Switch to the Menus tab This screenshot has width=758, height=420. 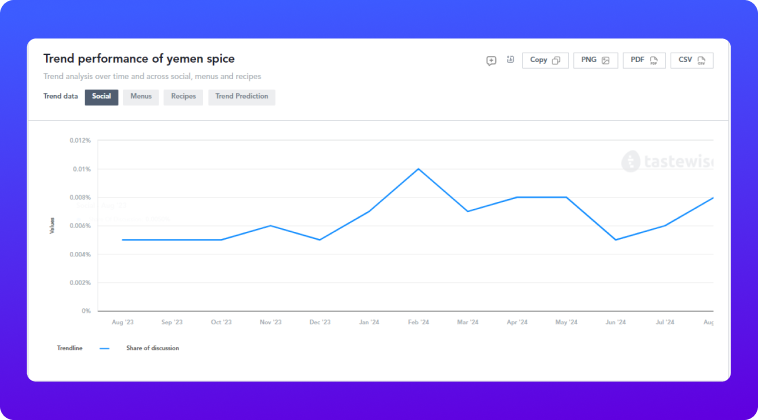click(141, 97)
